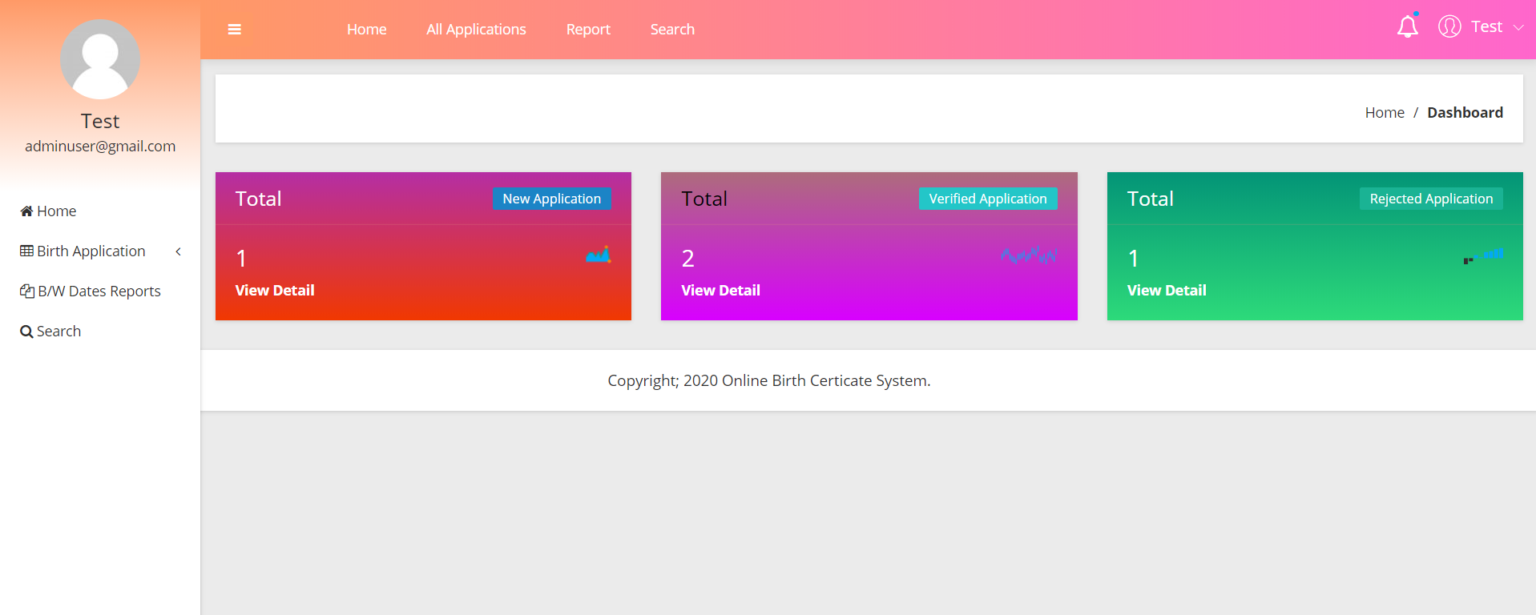View Detail of Verified Application card
This screenshot has width=1536, height=615.
pos(721,290)
